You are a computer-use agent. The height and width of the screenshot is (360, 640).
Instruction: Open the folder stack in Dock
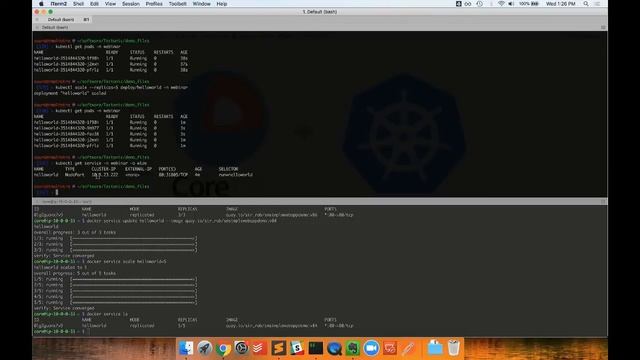[x=435, y=348]
